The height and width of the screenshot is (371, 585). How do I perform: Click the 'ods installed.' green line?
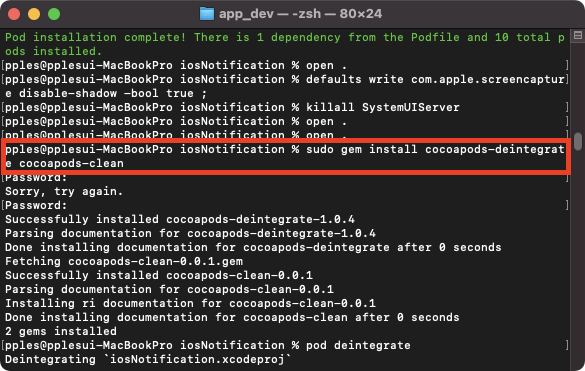53,51
